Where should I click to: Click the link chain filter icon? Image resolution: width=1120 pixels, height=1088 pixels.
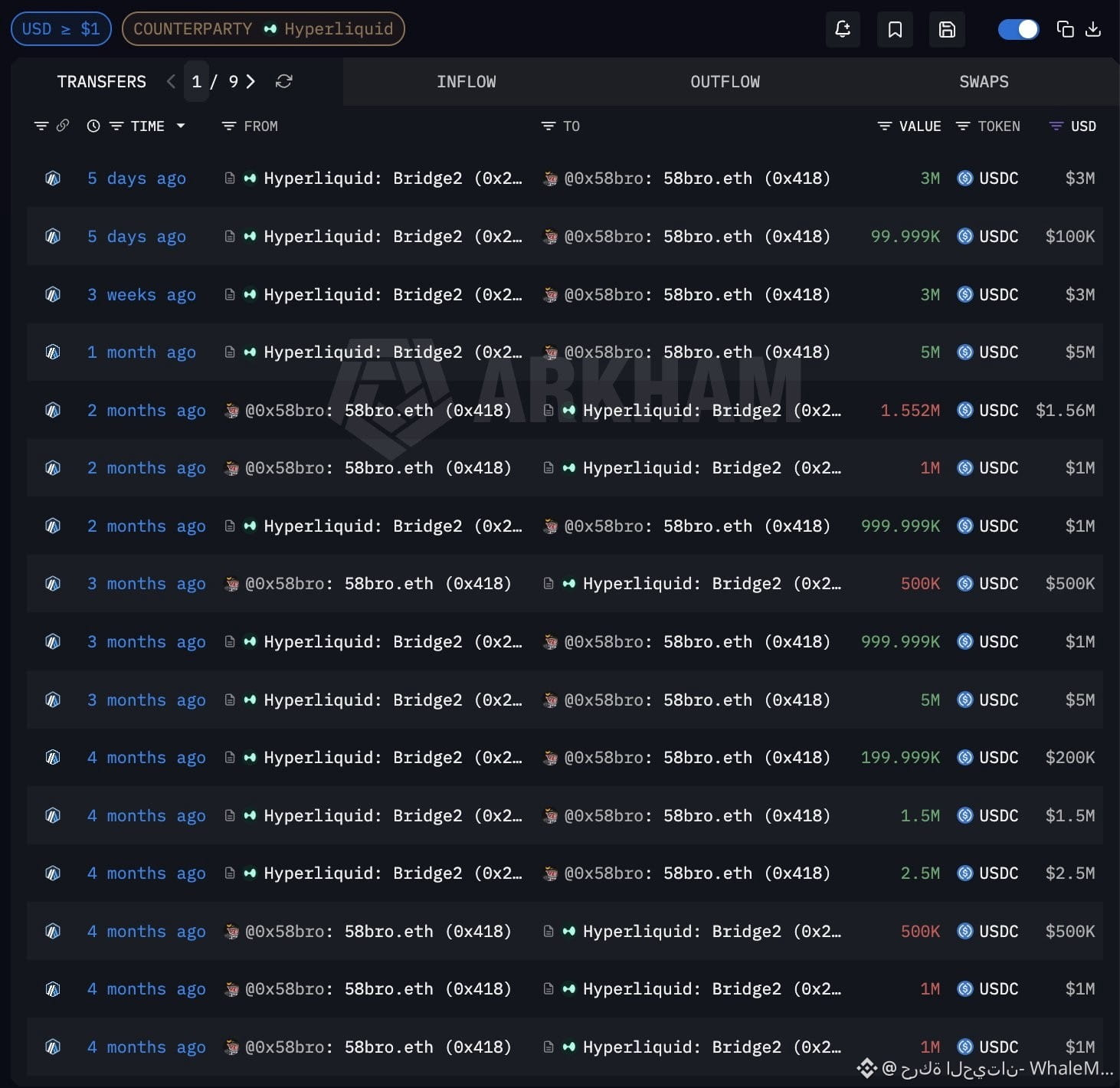click(63, 126)
